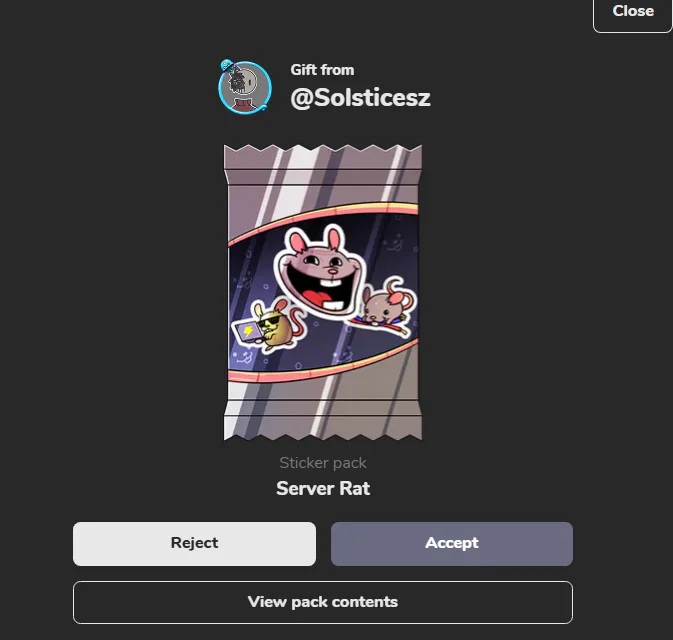Close the gift dialog

633,13
